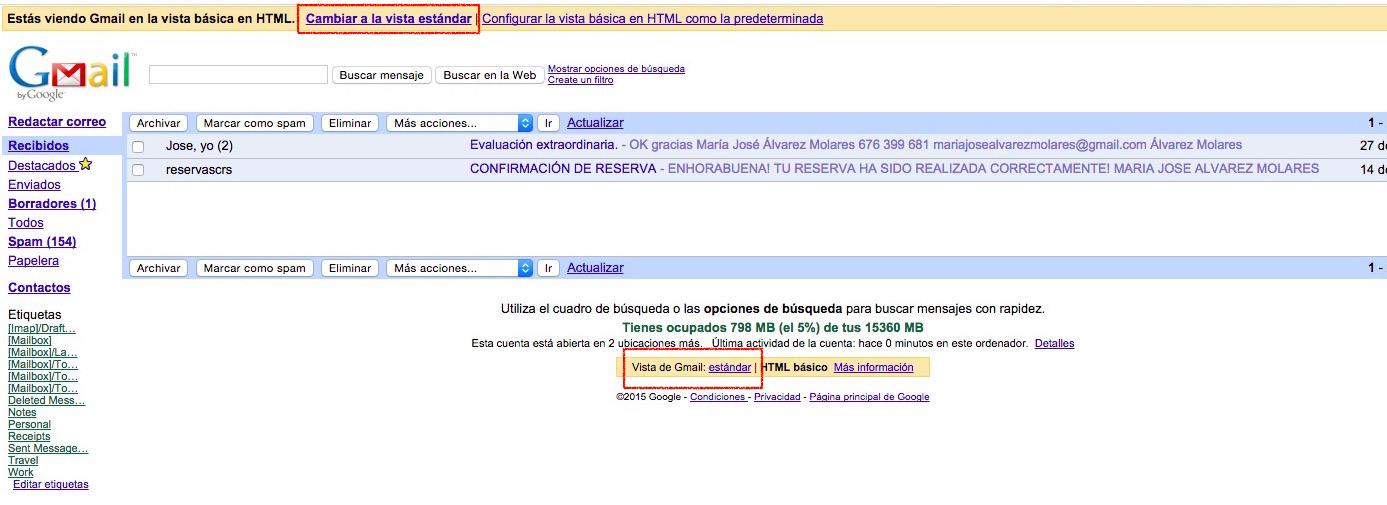Switch via Cambiar a la vista estándar
1387x505 pixels.
click(388, 19)
